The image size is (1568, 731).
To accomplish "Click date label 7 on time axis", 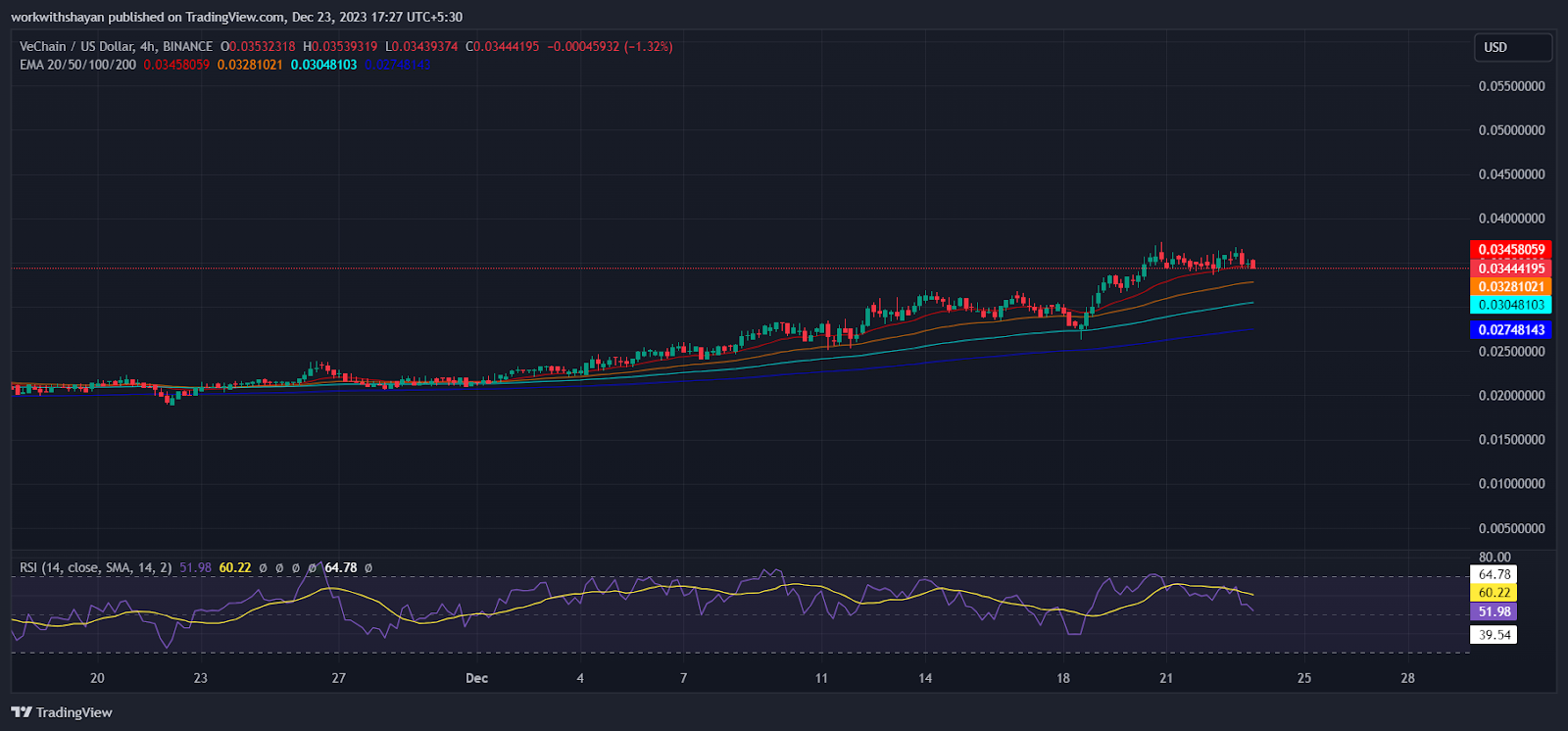I will point(684,678).
